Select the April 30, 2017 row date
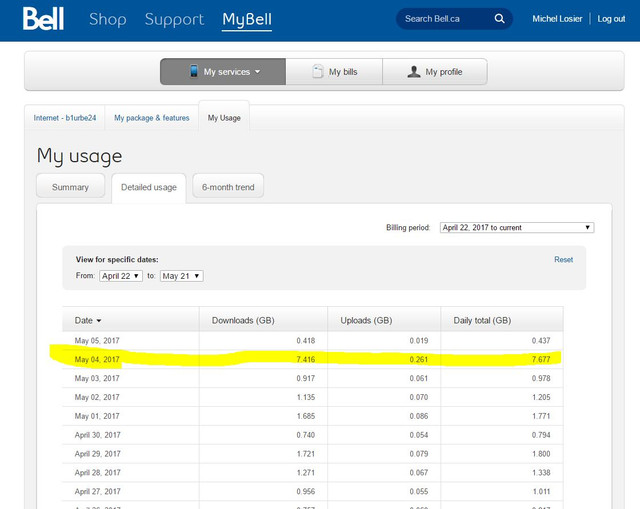Image resolution: width=640 pixels, height=509 pixels. [x=98, y=435]
